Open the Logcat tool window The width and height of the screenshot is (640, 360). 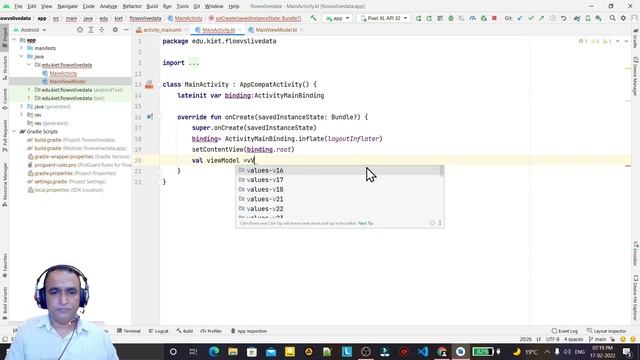tap(158, 331)
